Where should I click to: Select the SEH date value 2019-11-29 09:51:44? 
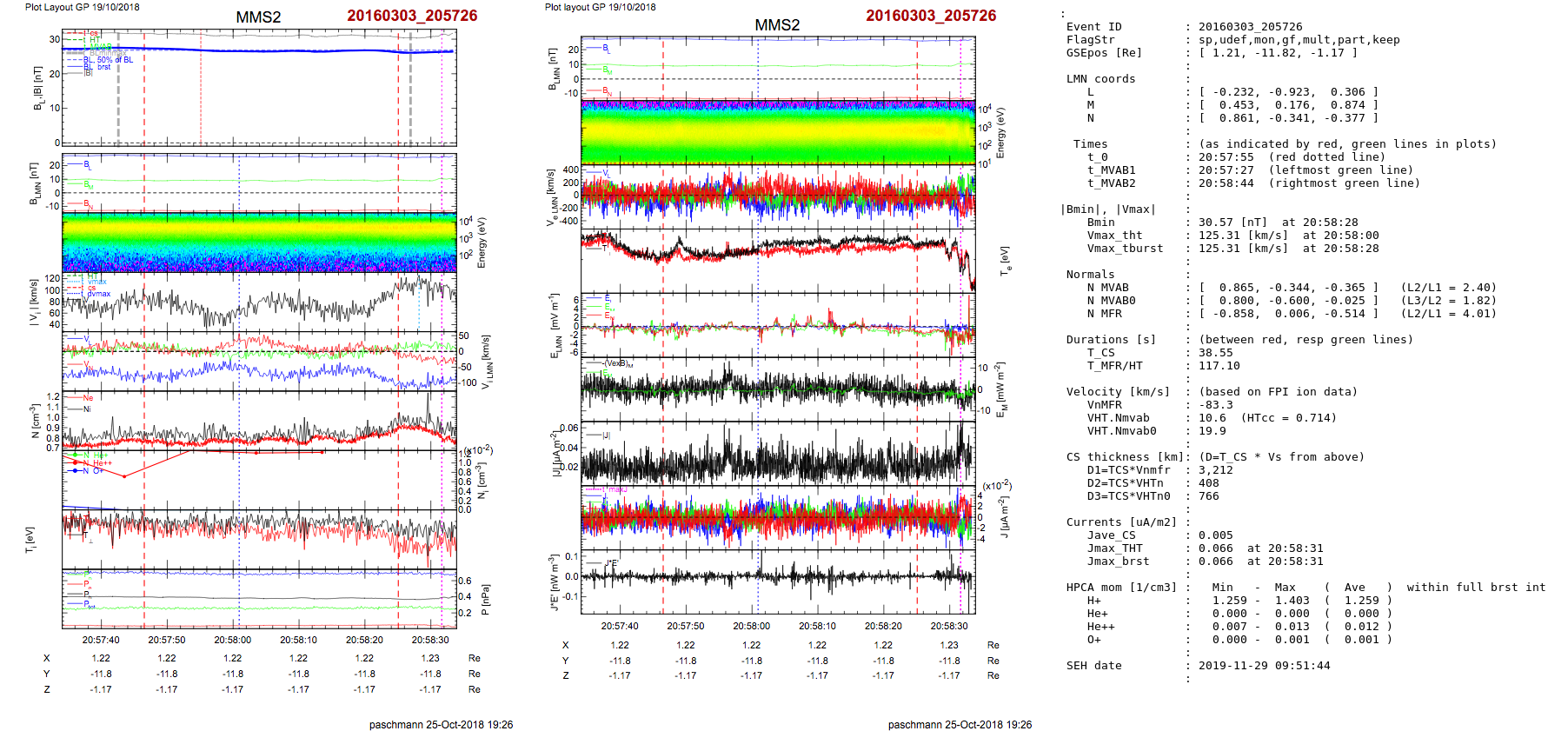tap(1264, 666)
